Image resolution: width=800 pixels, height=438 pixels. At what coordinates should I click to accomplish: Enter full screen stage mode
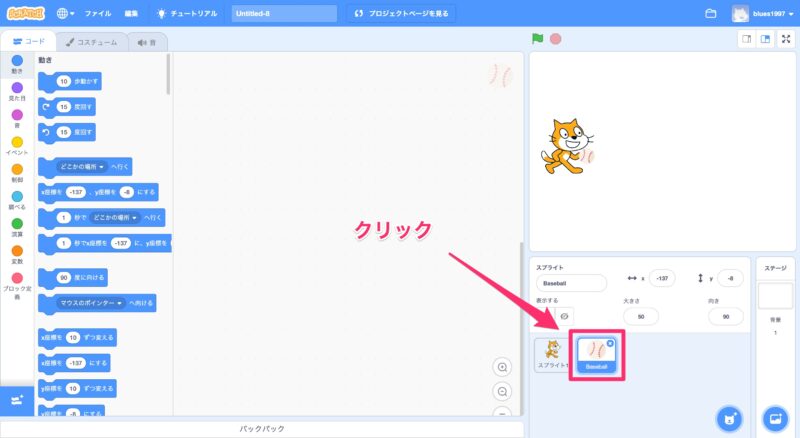[x=785, y=39]
